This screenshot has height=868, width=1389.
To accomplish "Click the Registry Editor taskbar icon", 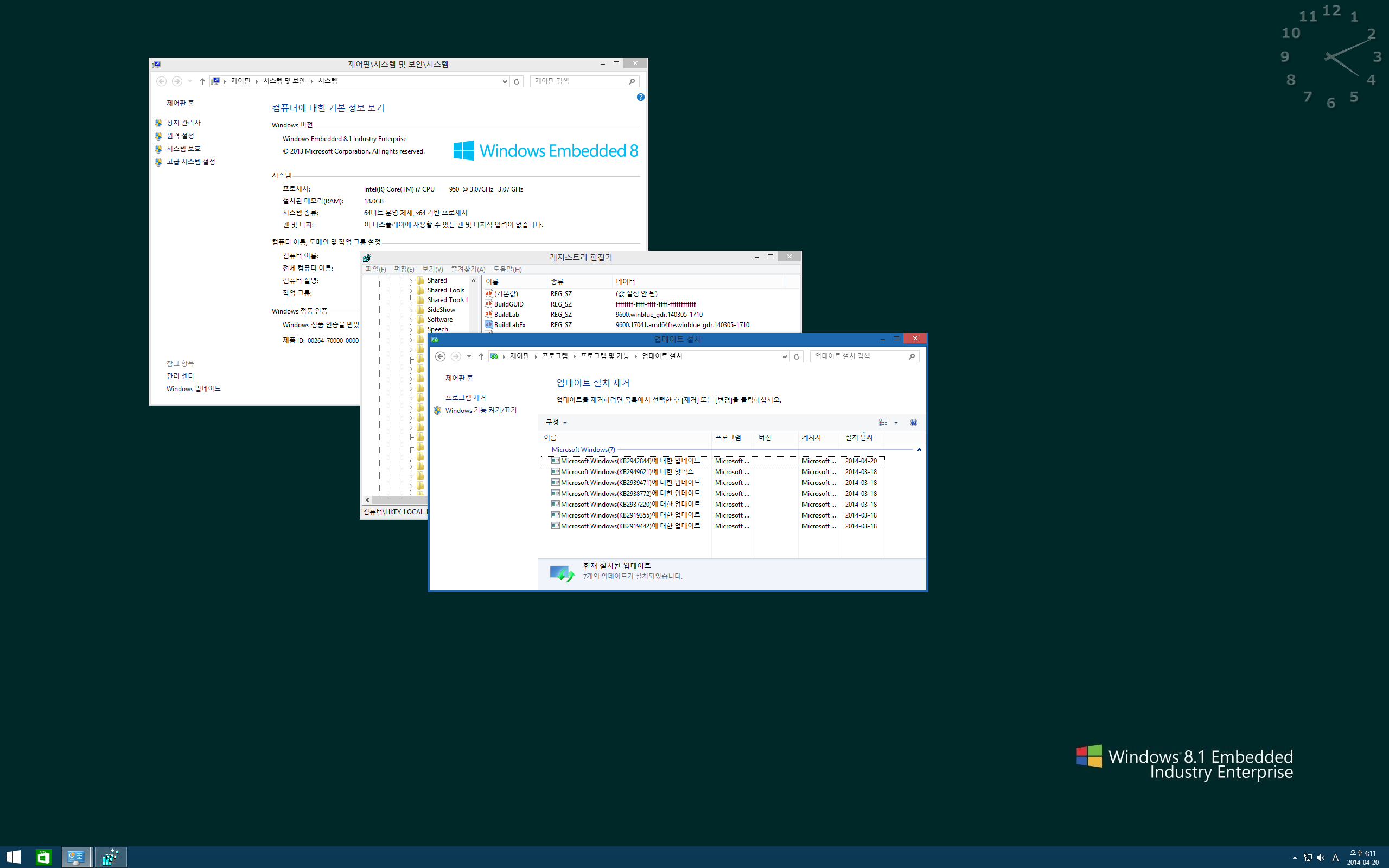I will point(111,857).
